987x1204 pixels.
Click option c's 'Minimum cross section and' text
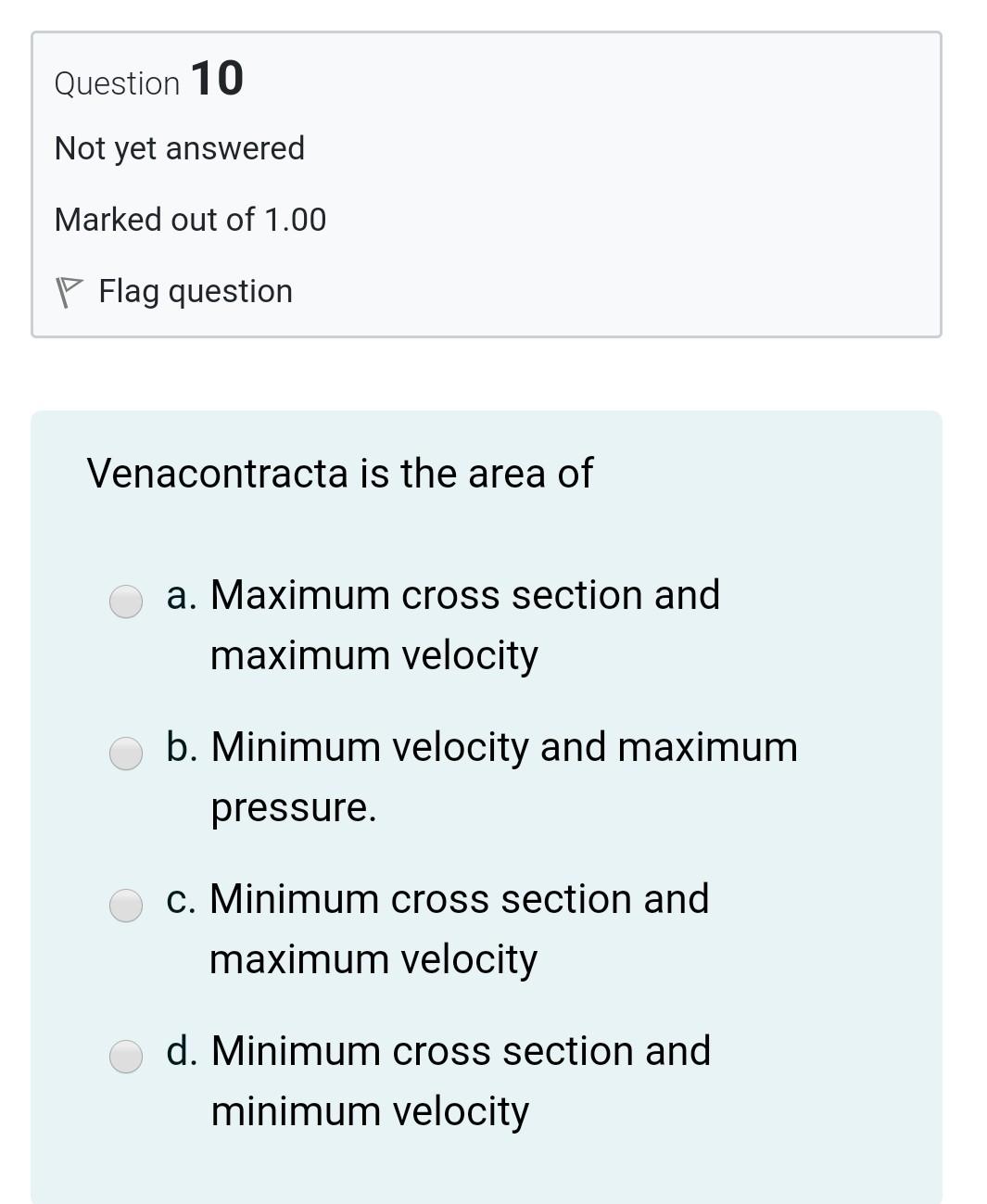click(460, 899)
